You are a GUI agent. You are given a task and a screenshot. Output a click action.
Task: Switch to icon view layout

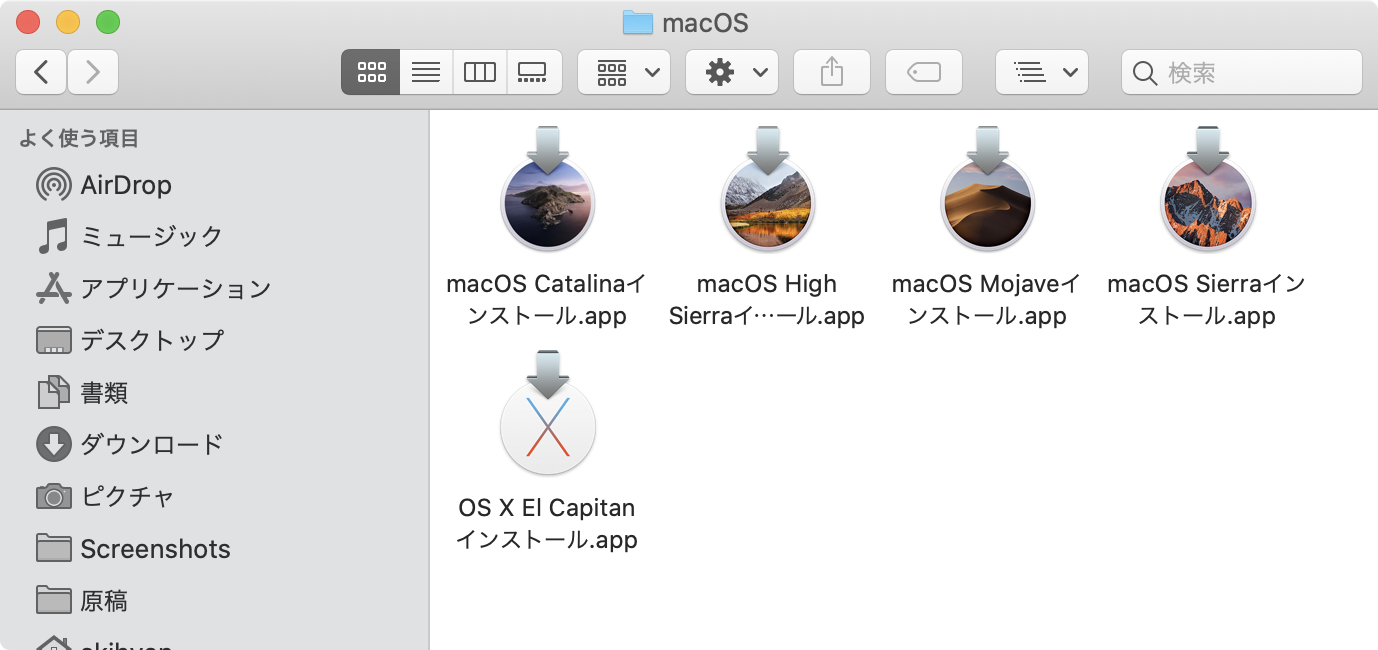[x=370, y=71]
